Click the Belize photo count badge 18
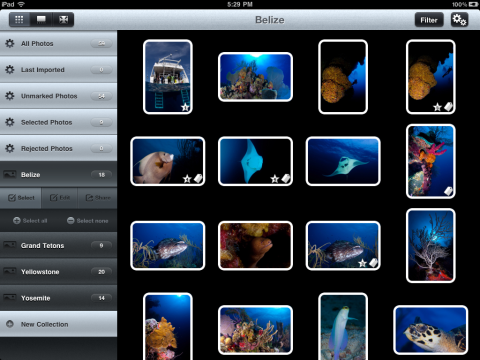This screenshot has width=480, height=360. coord(101,175)
